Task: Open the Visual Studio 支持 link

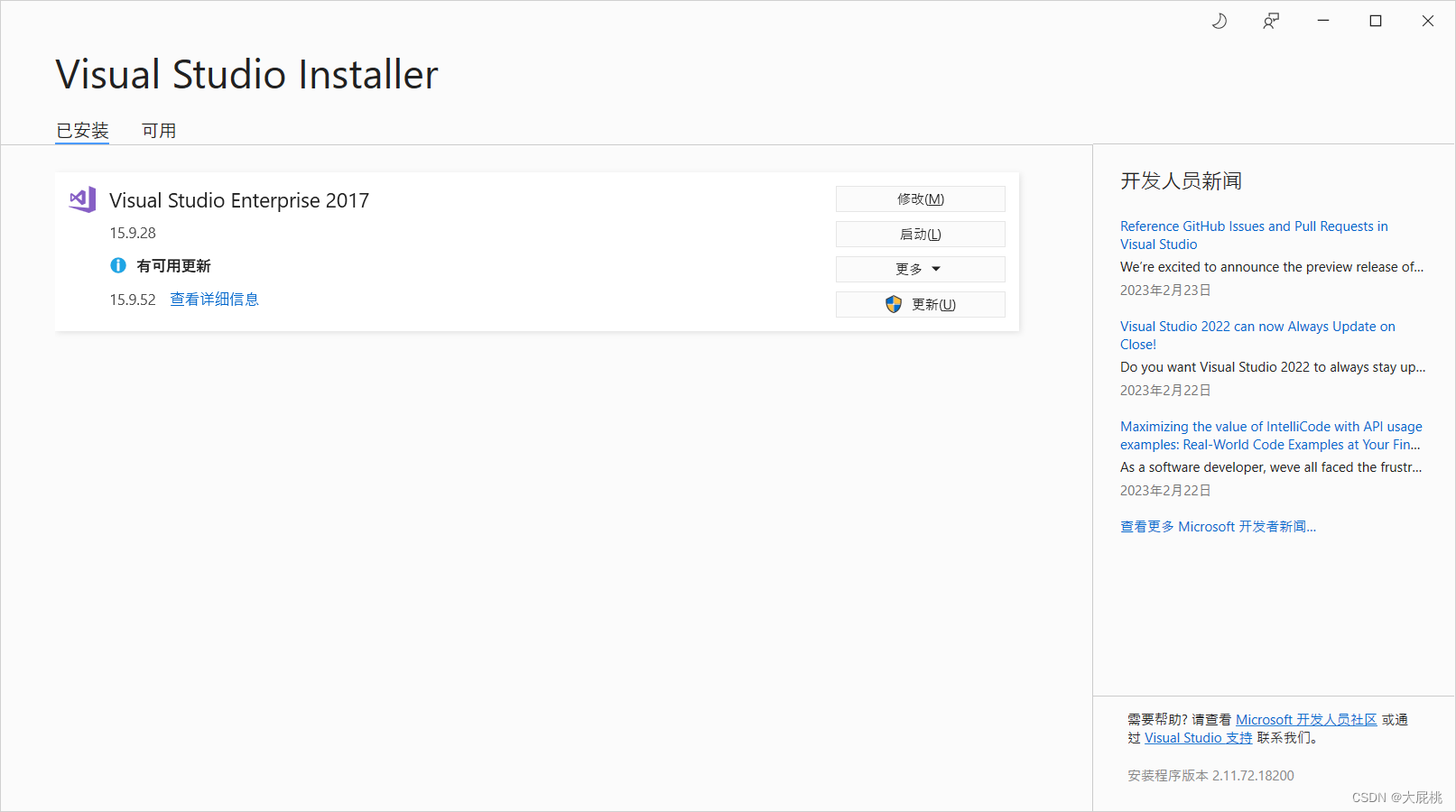Action: point(1198,738)
